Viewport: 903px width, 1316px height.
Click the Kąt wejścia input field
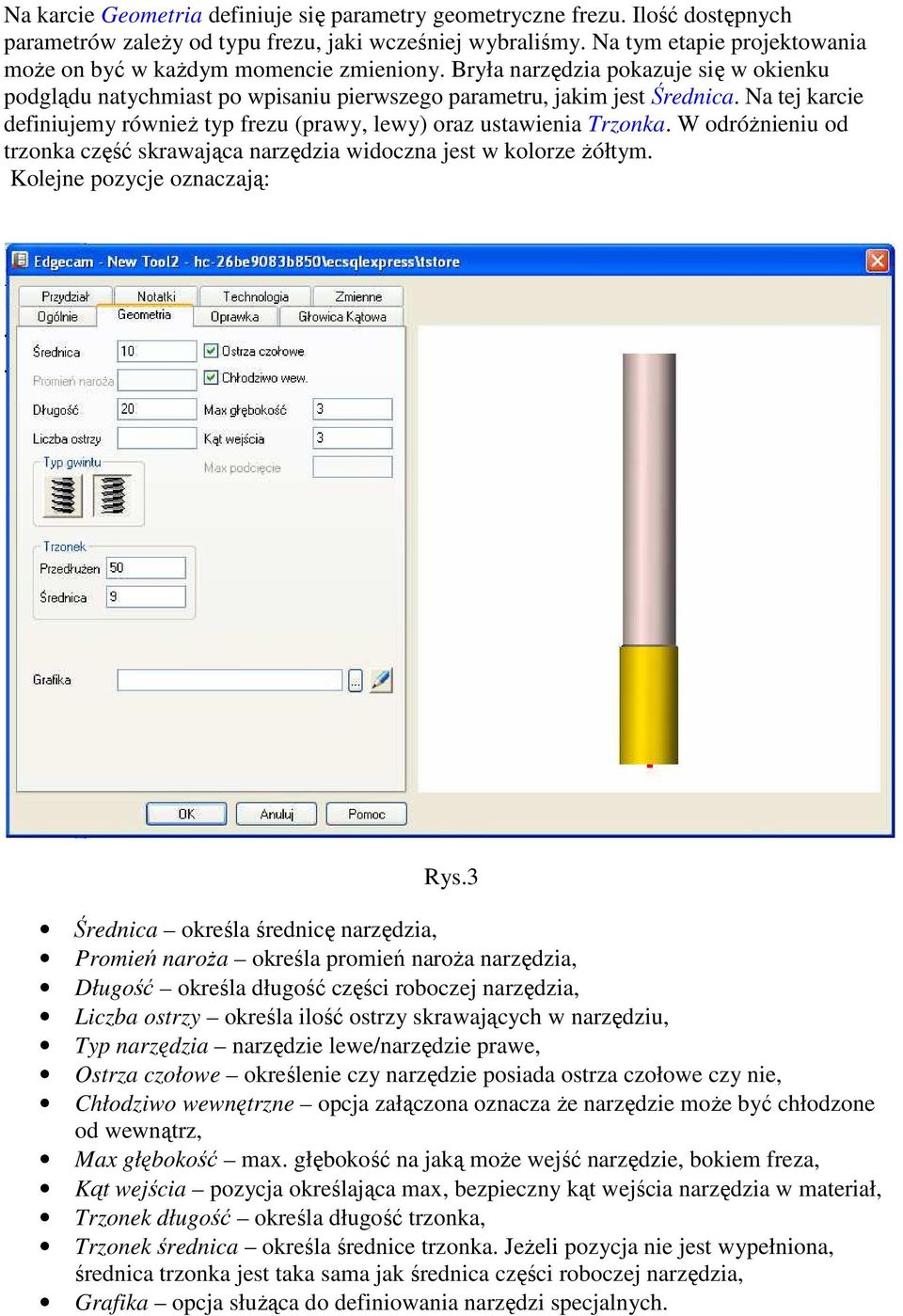pyautogui.click(x=353, y=437)
